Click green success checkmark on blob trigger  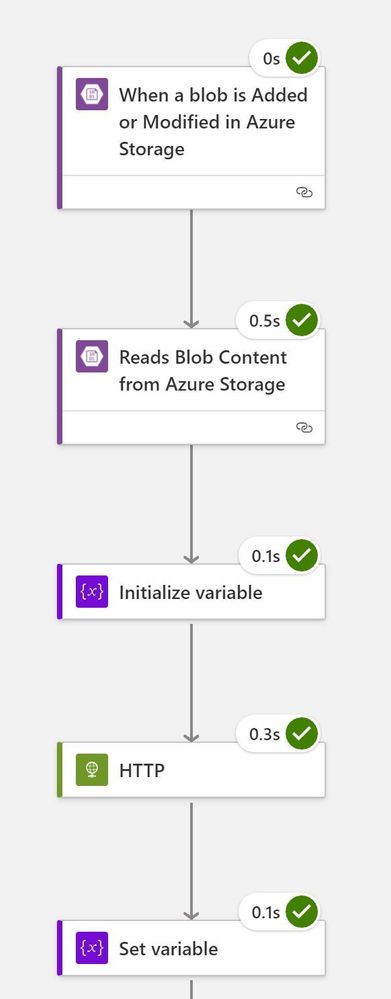302,58
